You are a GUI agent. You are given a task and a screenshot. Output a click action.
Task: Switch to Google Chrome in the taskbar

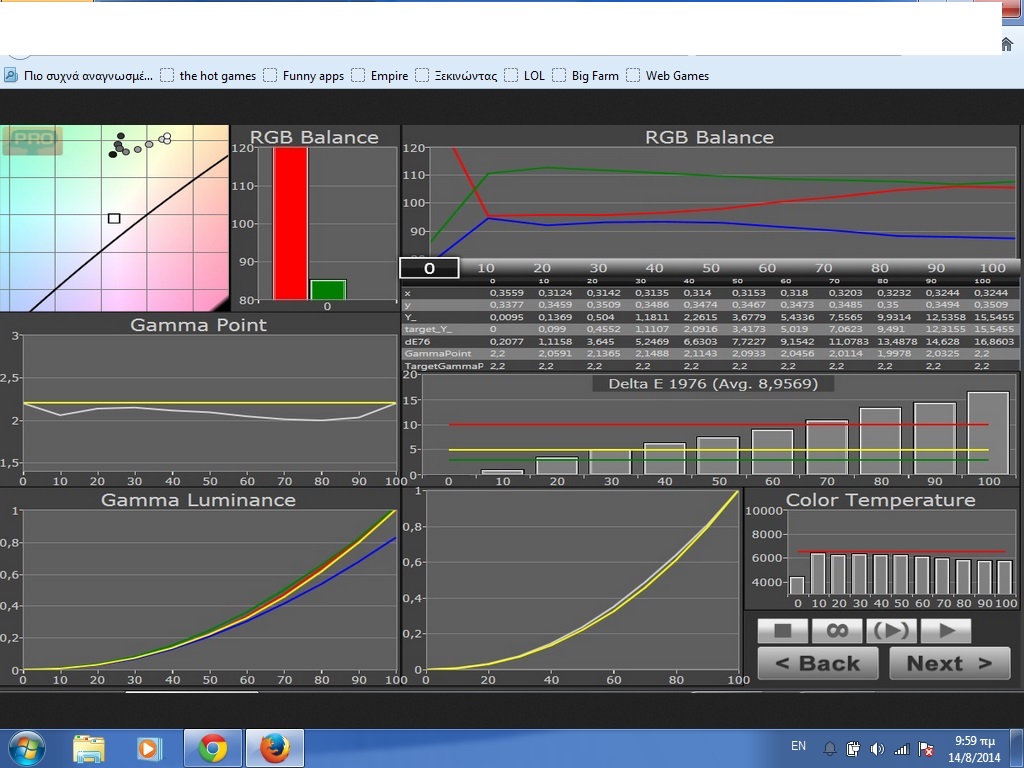pos(212,748)
